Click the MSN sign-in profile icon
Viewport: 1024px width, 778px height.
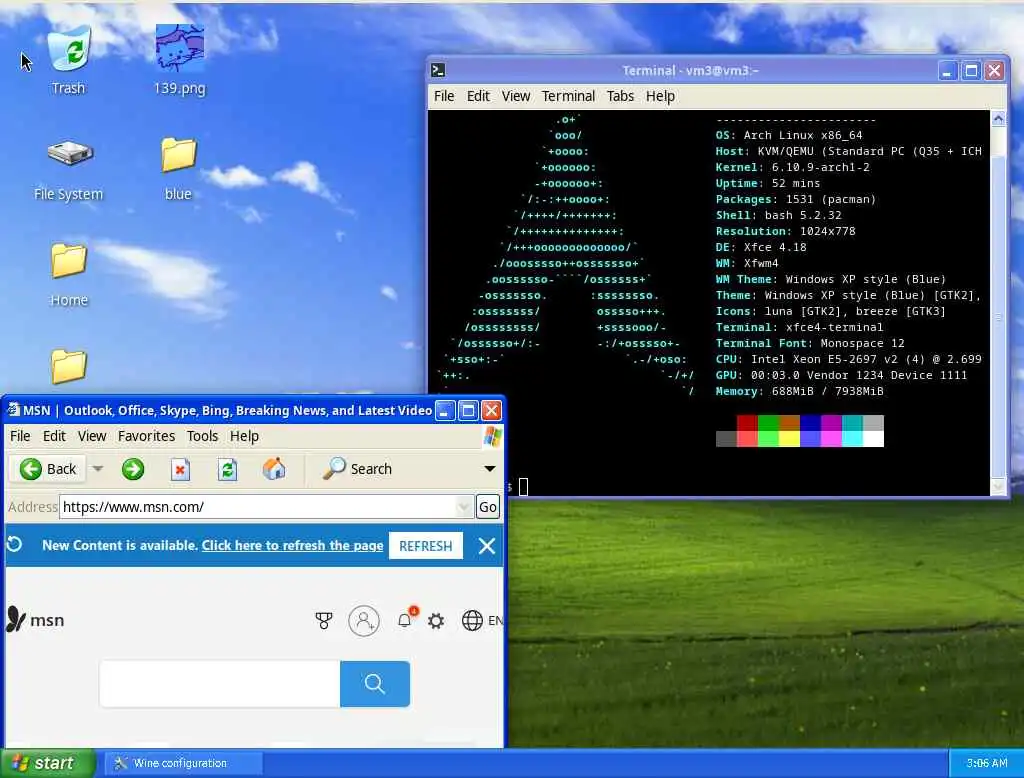364,621
